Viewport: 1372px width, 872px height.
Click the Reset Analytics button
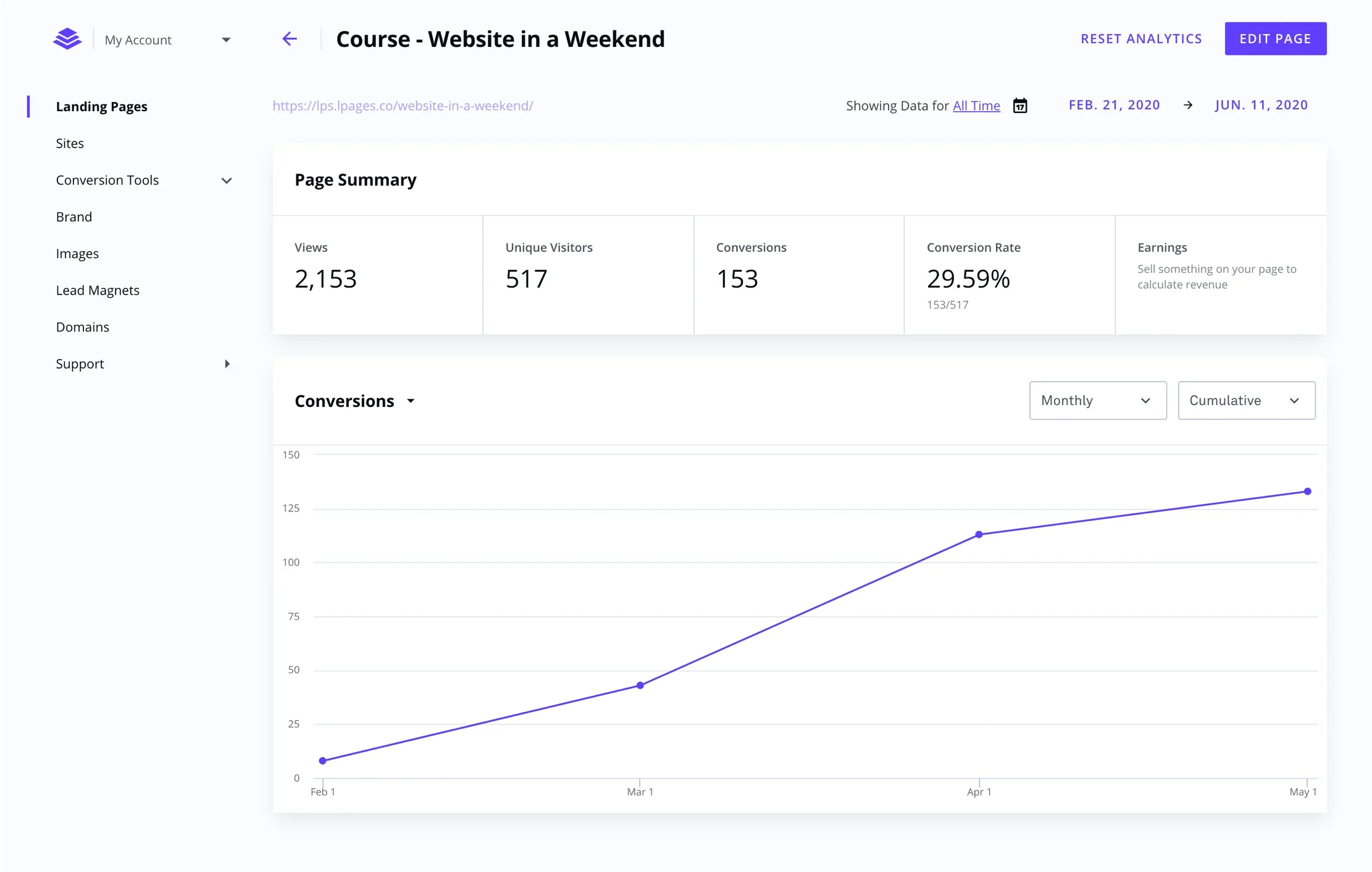[1141, 38]
